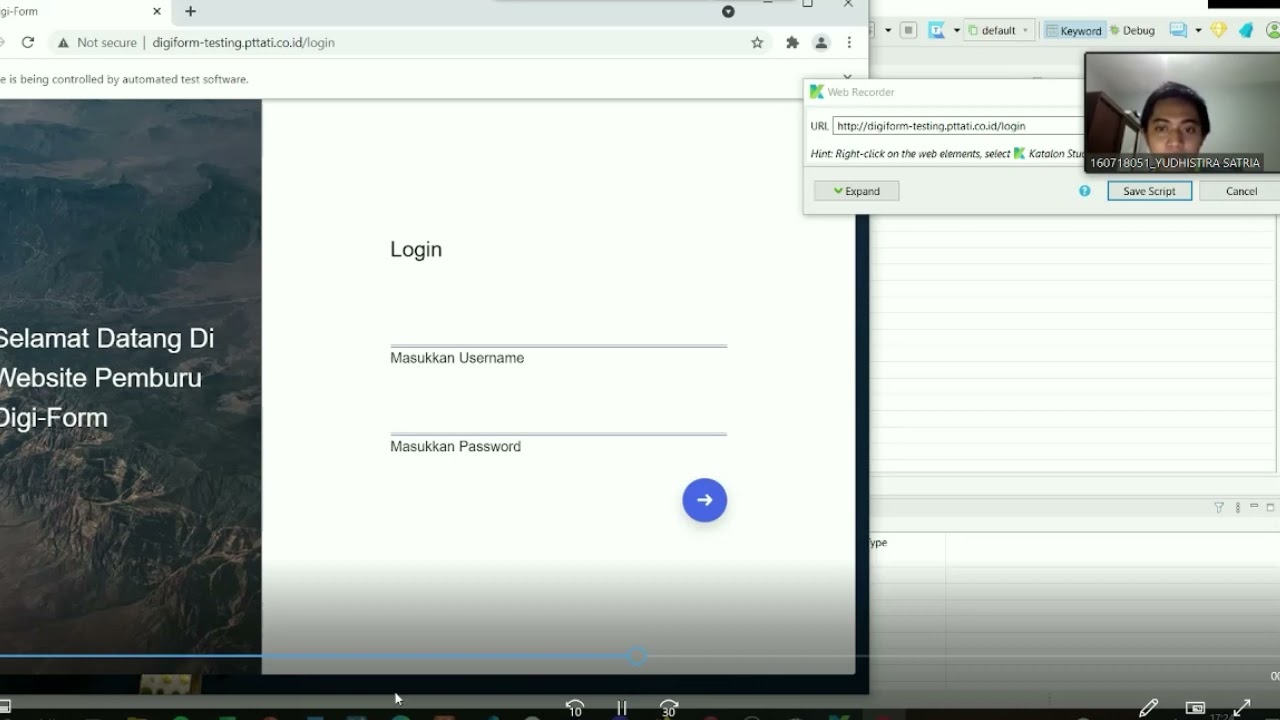Image resolution: width=1280 pixels, height=720 pixels.
Task: Submit login with the blue arrow button
Action: [x=705, y=500]
